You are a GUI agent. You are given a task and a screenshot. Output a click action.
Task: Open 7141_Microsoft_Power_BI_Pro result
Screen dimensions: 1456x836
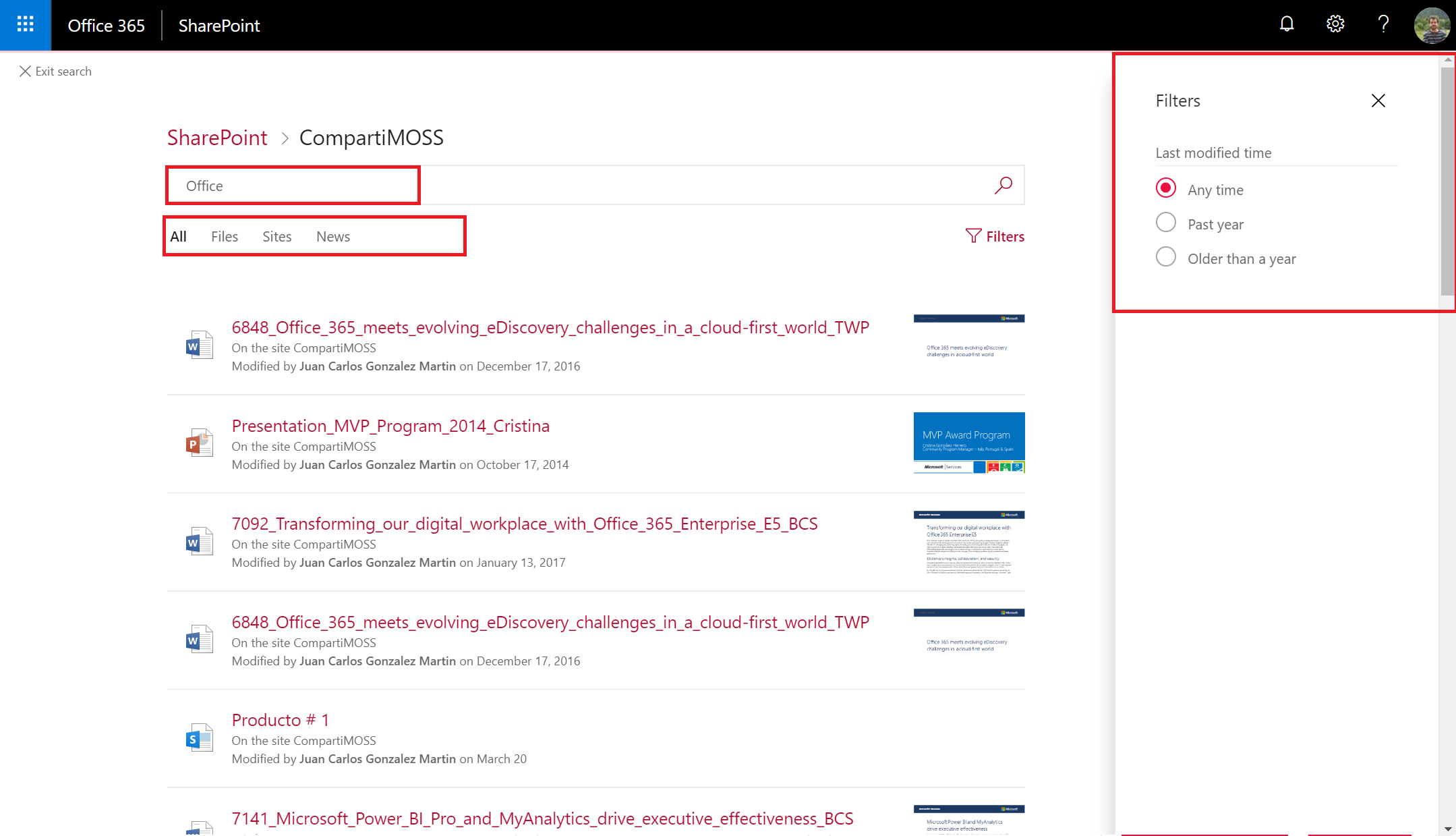tap(542, 818)
